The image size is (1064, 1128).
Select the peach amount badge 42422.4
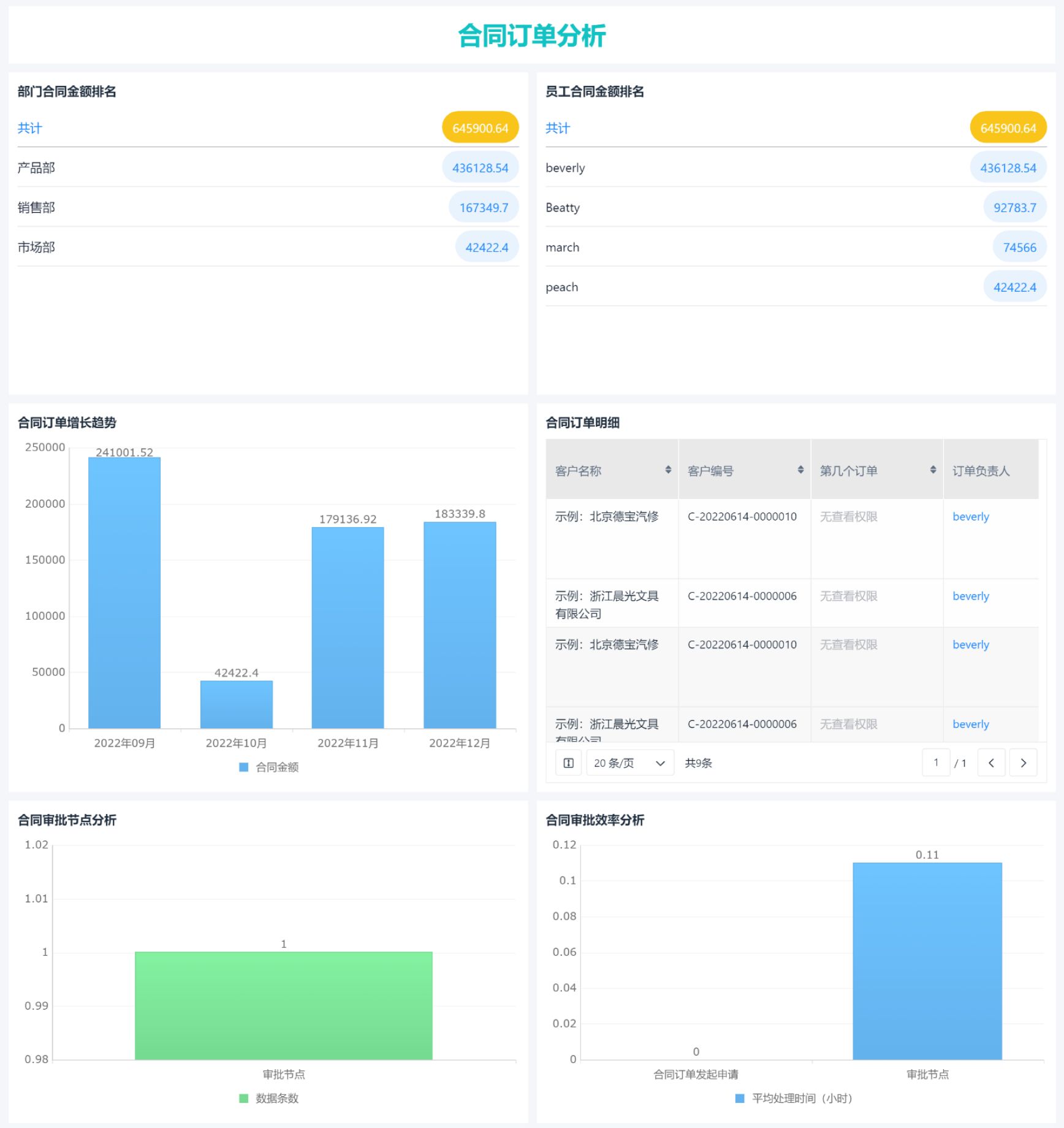1015,287
